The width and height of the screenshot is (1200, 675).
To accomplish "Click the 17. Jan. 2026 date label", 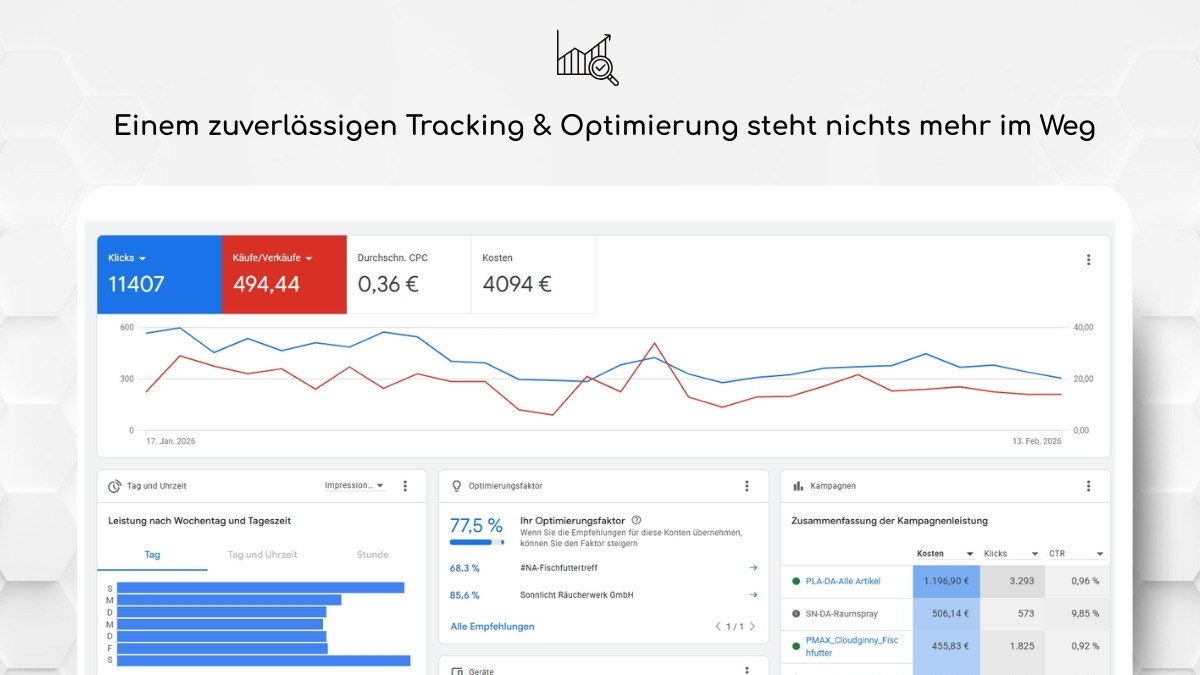I will coord(172,441).
